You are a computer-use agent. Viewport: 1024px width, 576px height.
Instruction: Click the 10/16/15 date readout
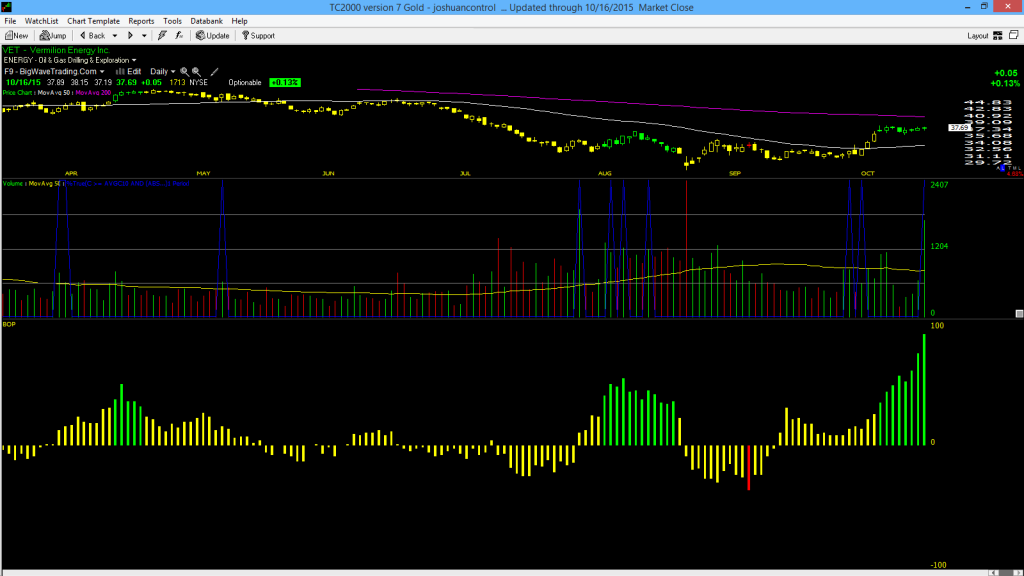click(23, 82)
